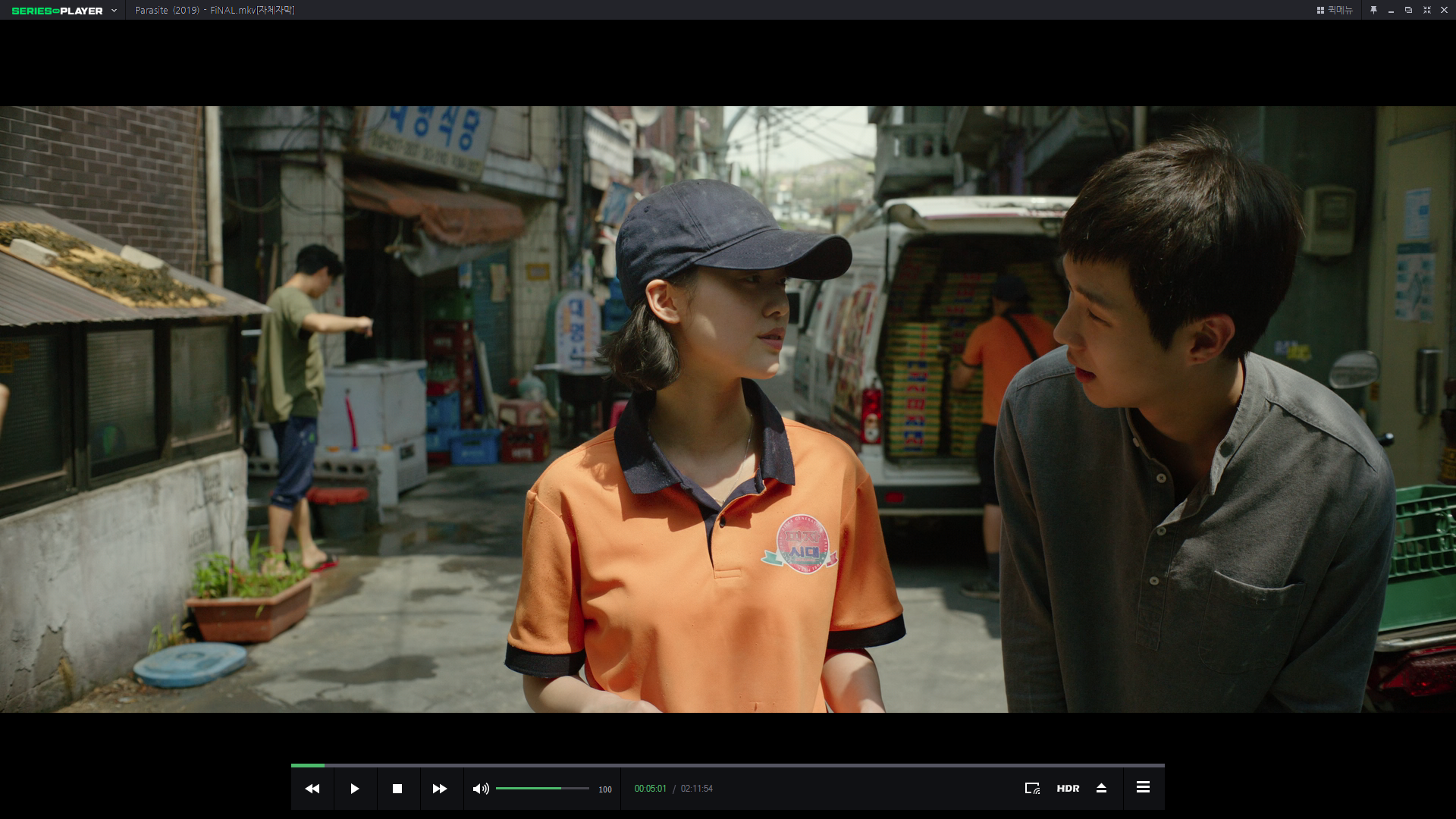Viewport: 1456px width, 819px height.
Task: Adjust the volume slider
Action: [542, 789]
